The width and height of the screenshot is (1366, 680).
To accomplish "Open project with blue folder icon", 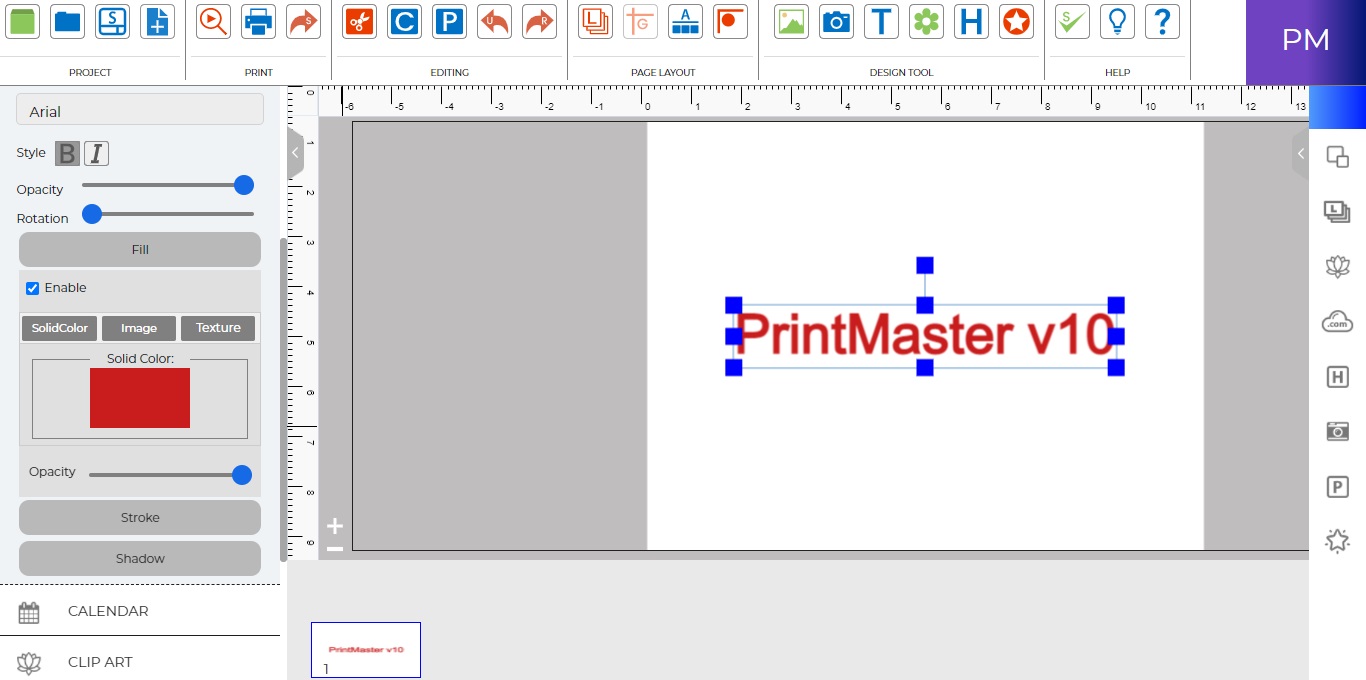I will click(x=68, y=21).
